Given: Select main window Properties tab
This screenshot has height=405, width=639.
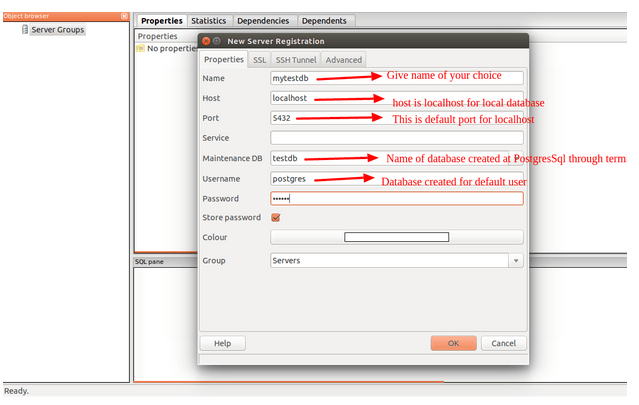Looking at the screenshot, I should point(162,21).
